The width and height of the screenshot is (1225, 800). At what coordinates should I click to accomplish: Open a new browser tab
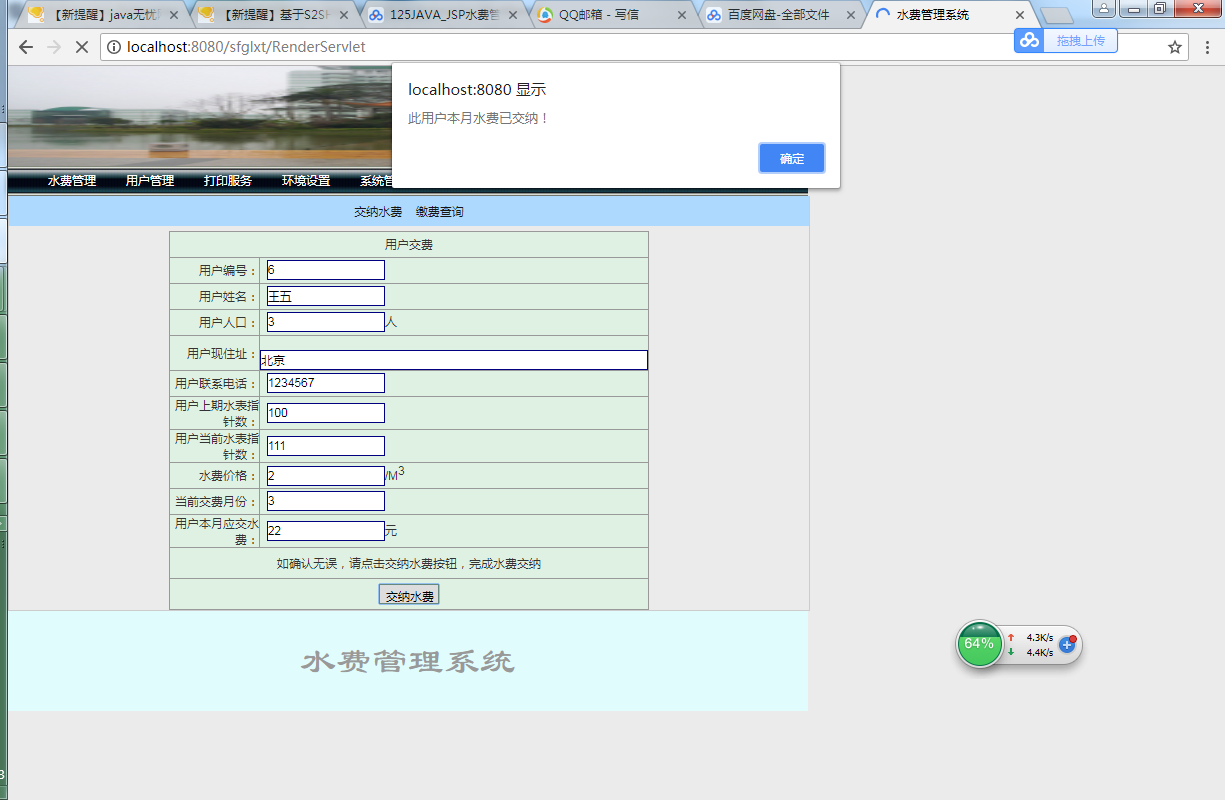(x=1057, y=16)
